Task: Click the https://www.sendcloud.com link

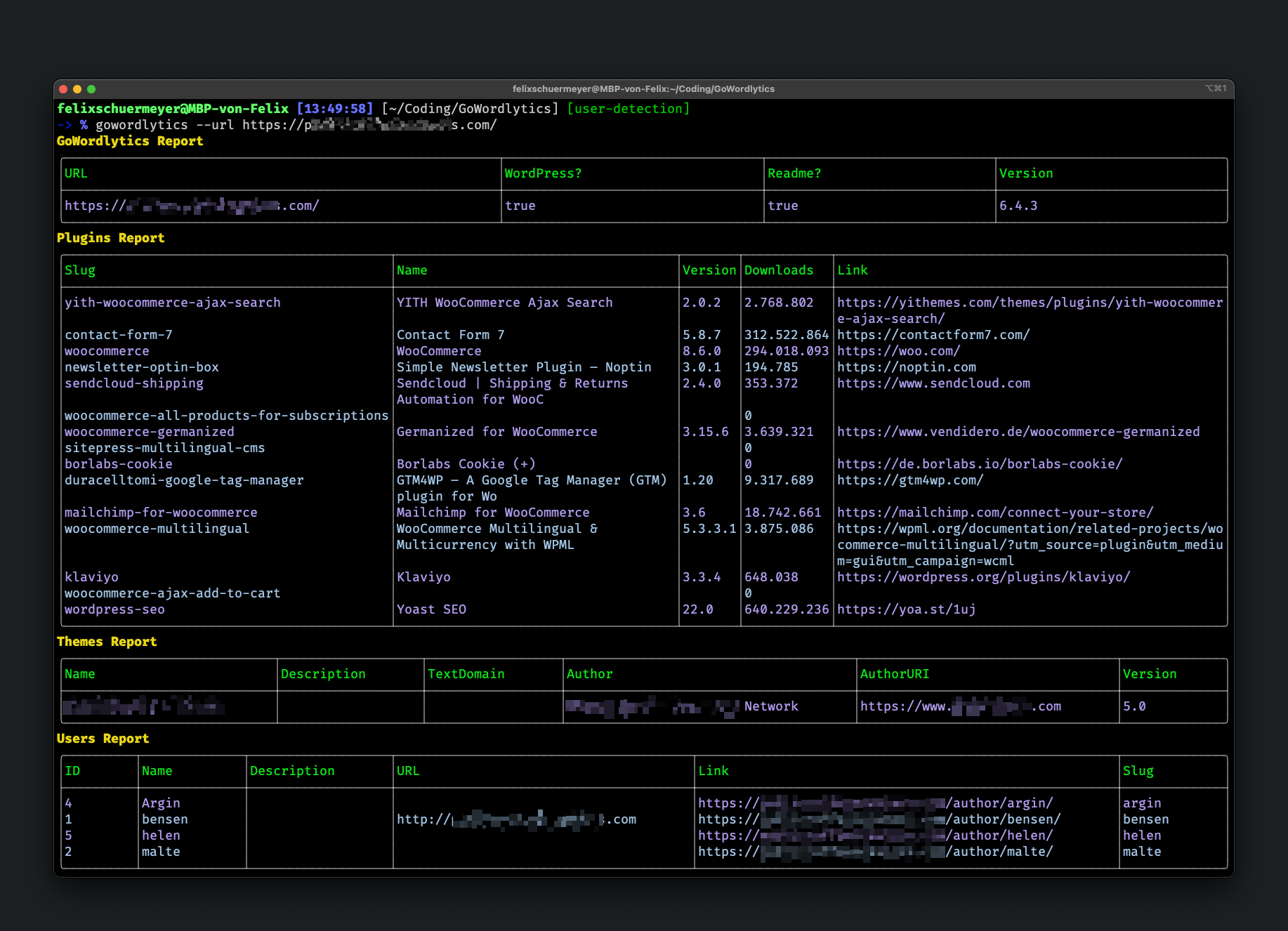Action: coord(933,383)
